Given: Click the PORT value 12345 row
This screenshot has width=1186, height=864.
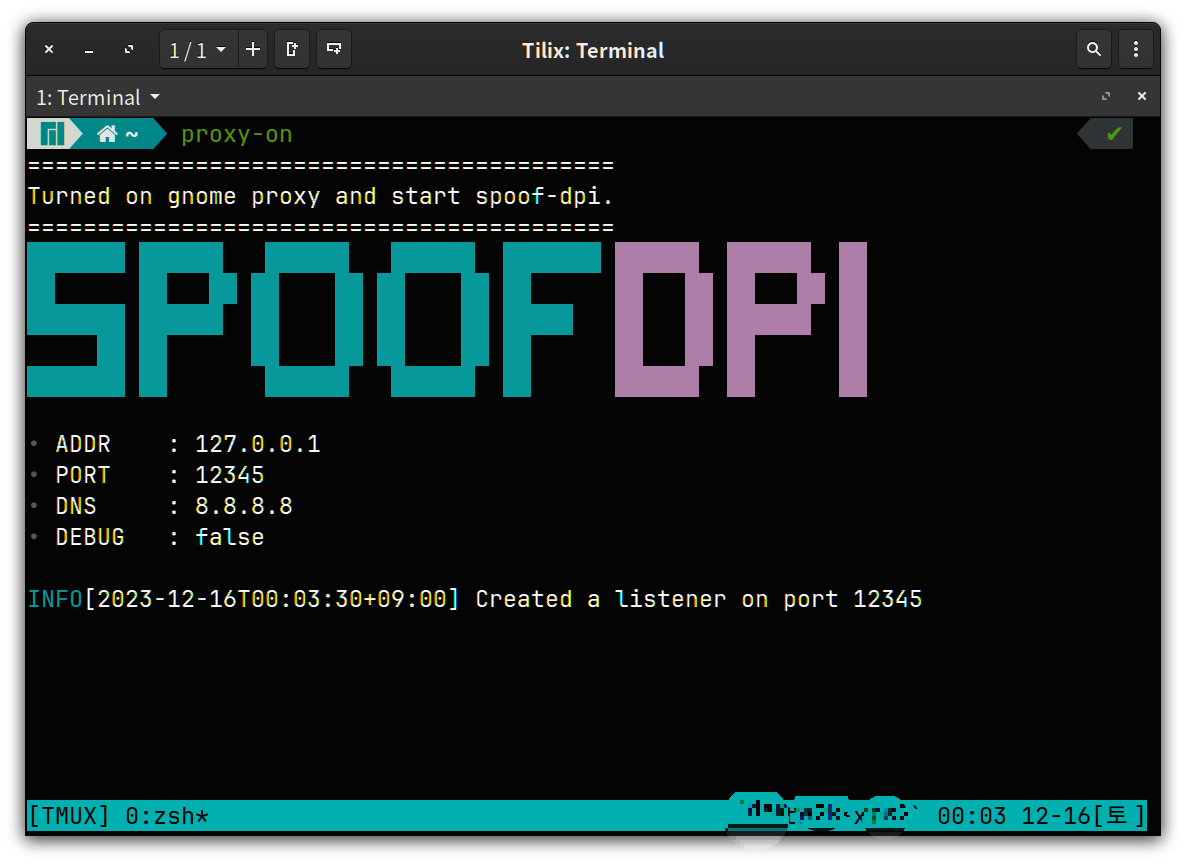Looking at the screenshot, I should 147,475.
